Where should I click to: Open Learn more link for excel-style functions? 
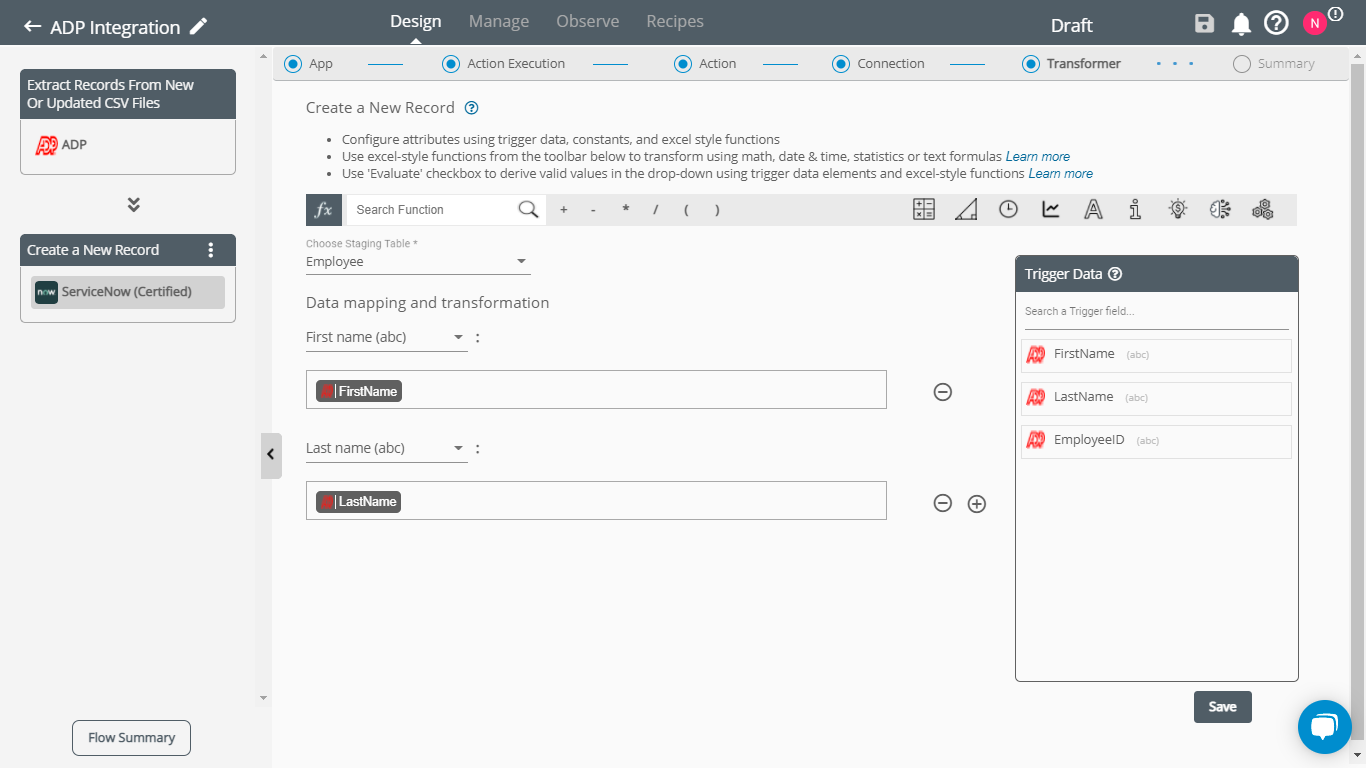[1038, 157]
